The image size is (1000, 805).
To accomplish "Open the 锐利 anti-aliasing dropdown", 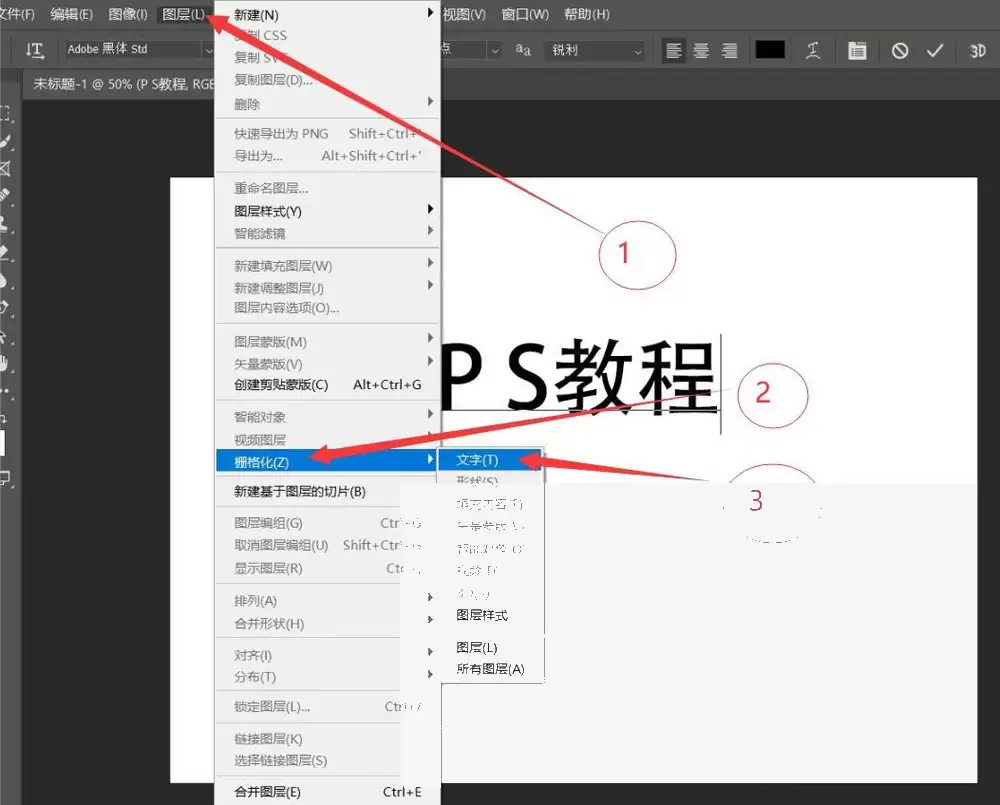I will point(594,50).
